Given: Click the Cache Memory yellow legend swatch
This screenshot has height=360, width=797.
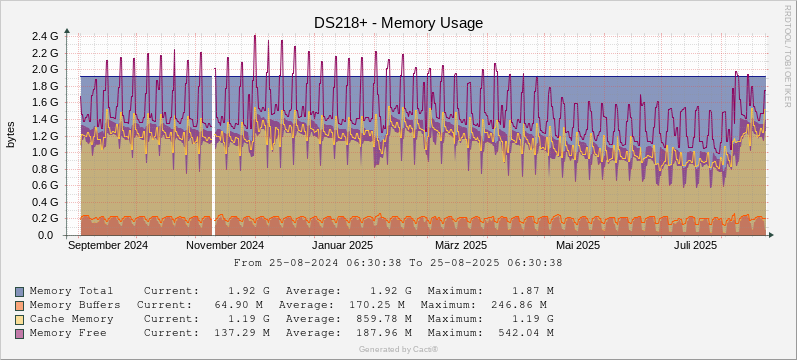Looking at the screenshot, I should [20, 319].
